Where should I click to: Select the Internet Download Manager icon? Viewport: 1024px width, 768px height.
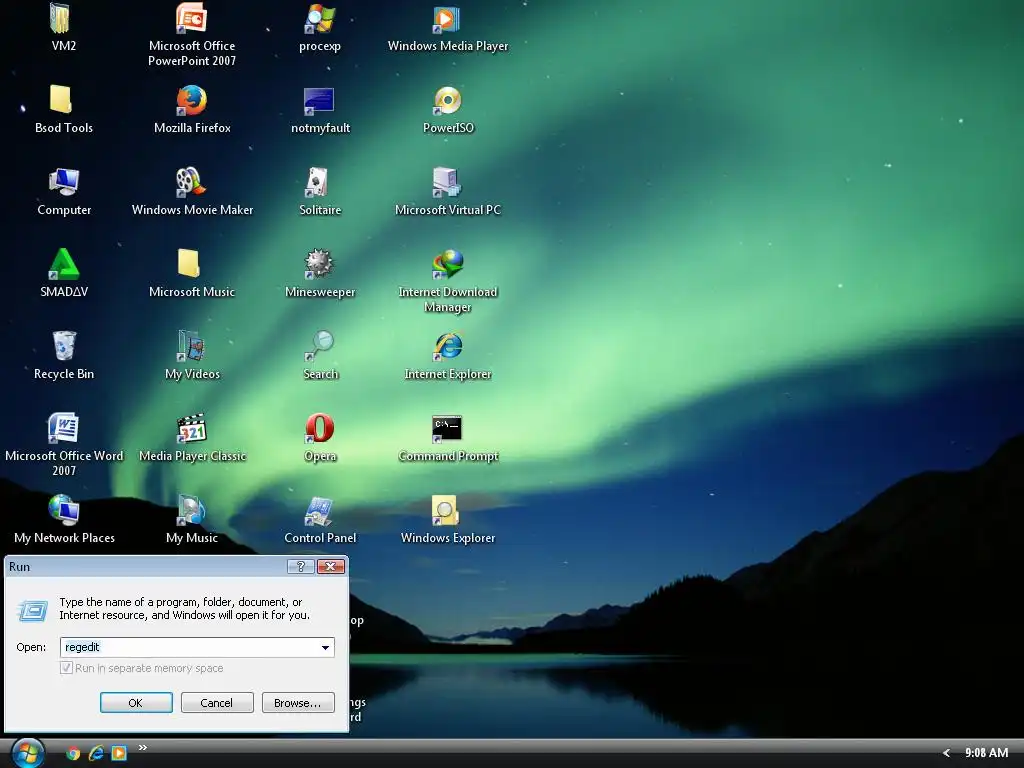(448, 264)
